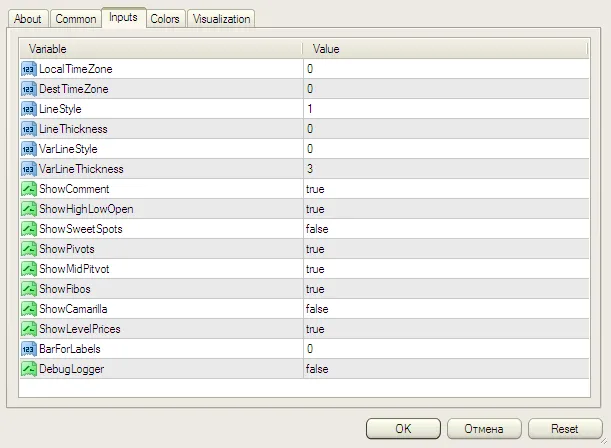611x448 pixels.
Task: Click the integer icon beside LocalTimeZone
Action: pyautogui.click(x=28, y=69)
